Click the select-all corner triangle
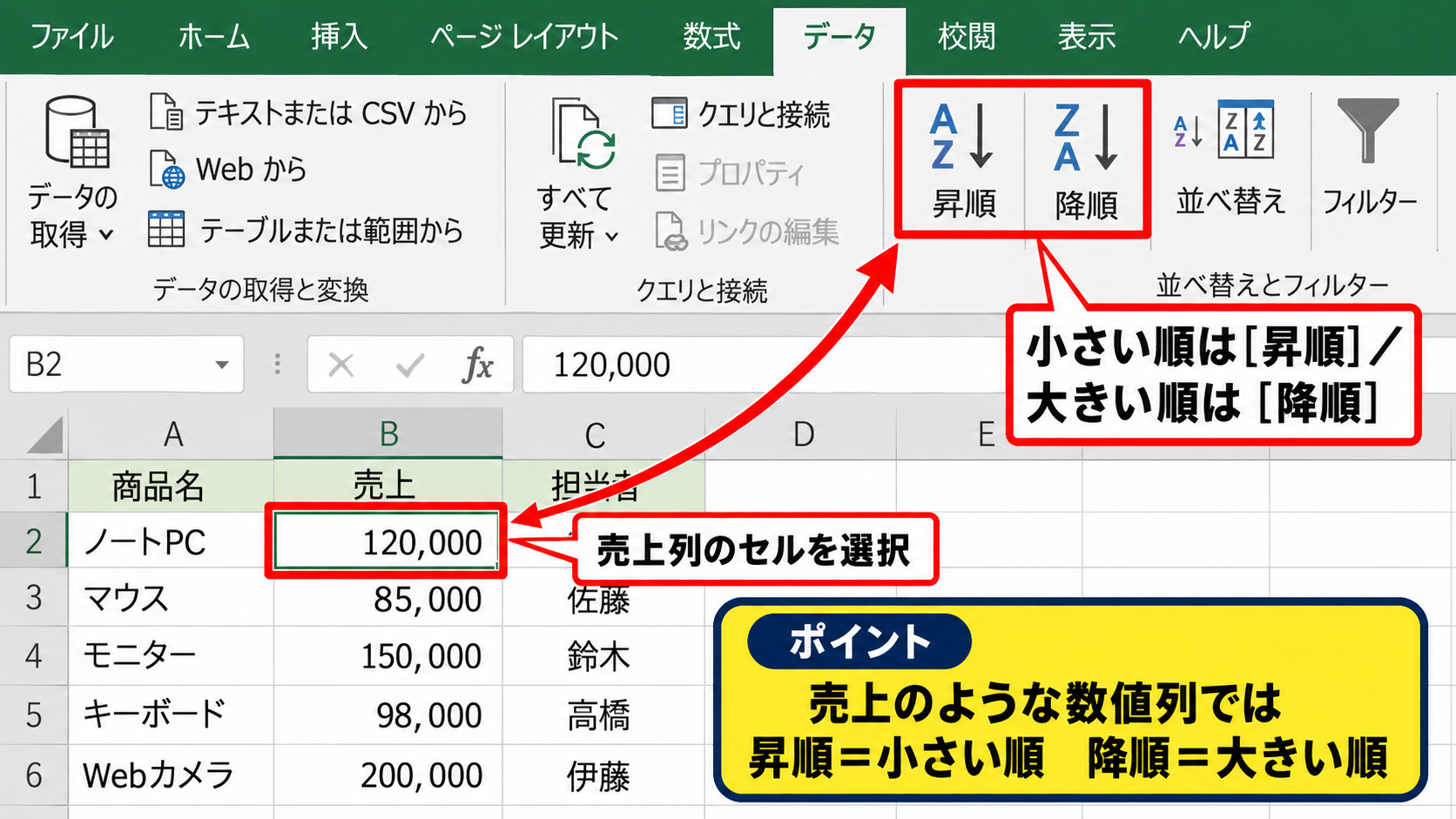This screenshot has height=819, width=1456. coord(44,434)
